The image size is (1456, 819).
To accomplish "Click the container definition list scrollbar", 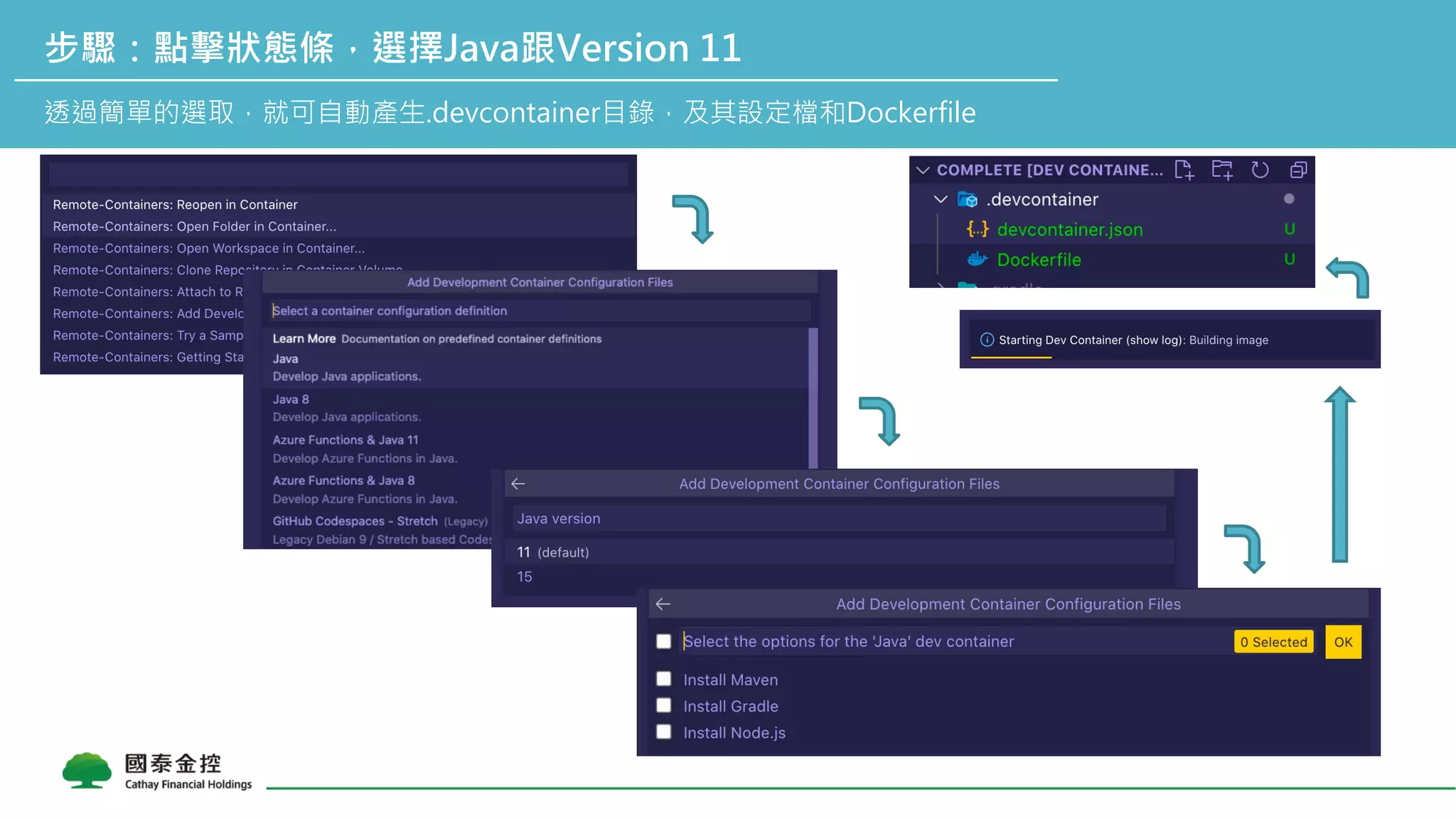I will [813, 398].
